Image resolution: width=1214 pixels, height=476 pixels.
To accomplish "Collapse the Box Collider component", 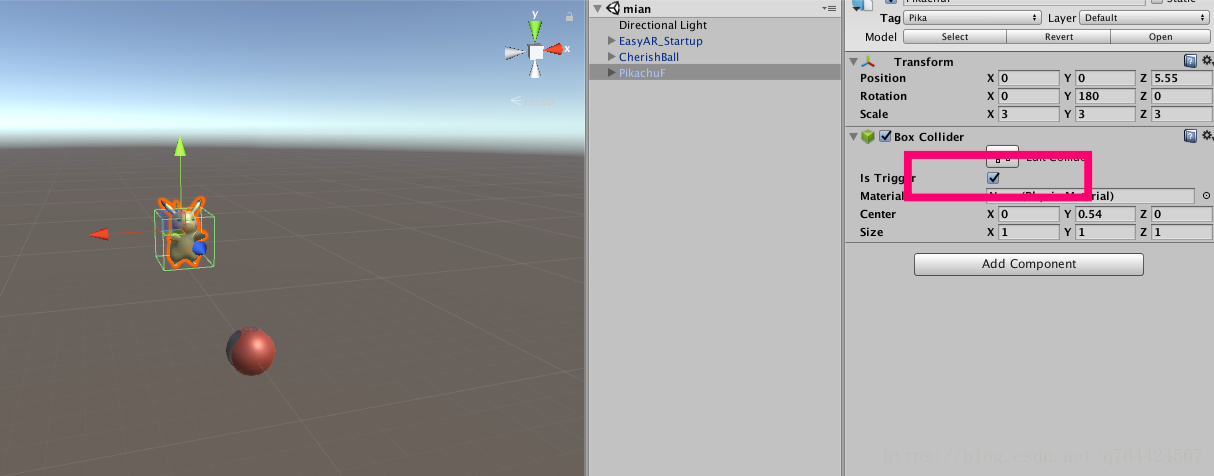I will 853,137.
